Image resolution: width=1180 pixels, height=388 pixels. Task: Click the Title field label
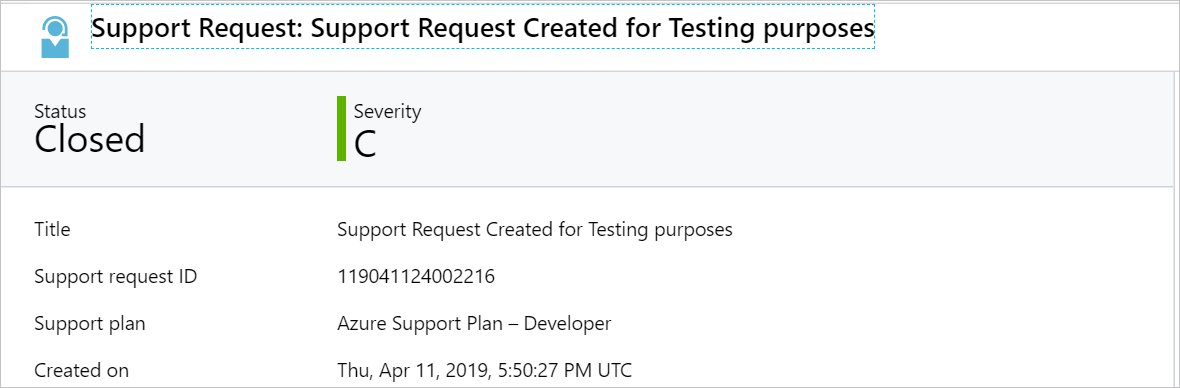52,229
